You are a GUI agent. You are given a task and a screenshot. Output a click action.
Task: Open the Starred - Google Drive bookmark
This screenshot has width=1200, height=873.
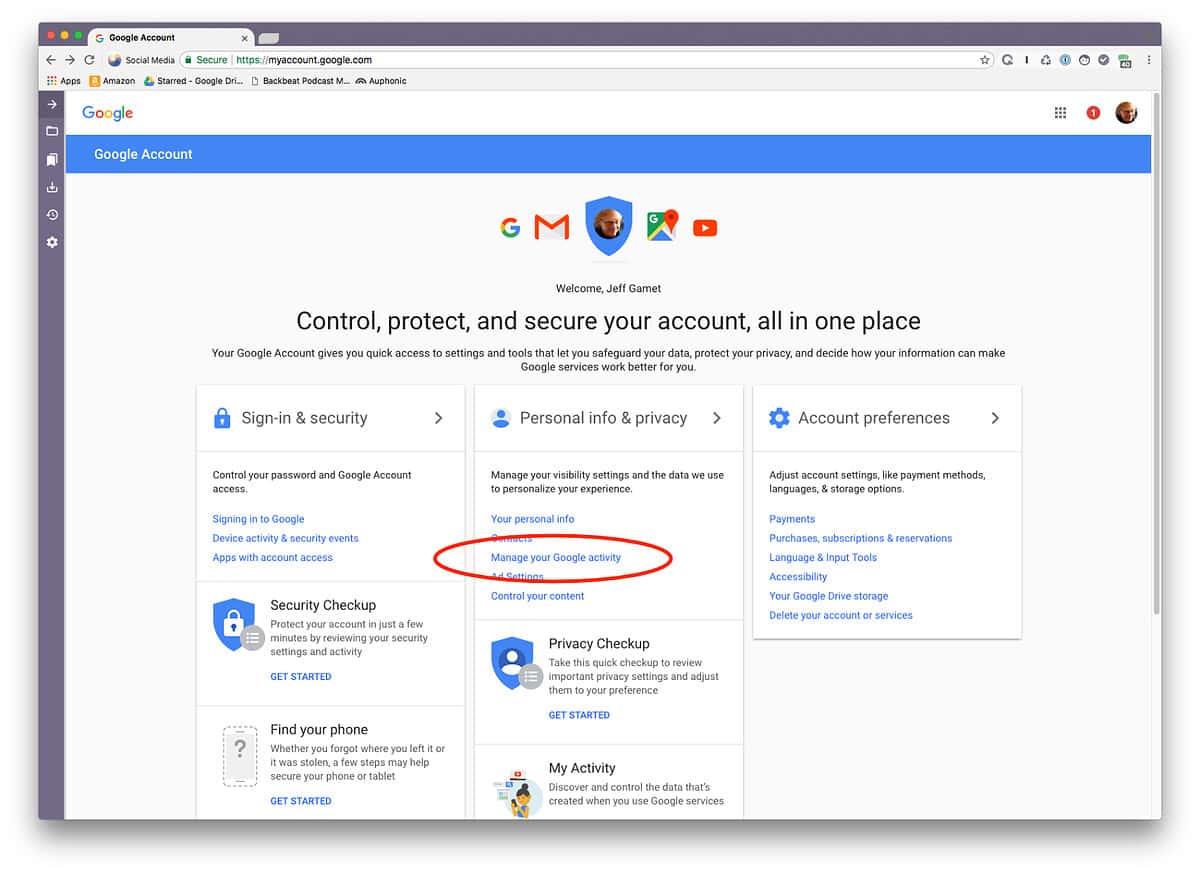[x=193, y=81]
